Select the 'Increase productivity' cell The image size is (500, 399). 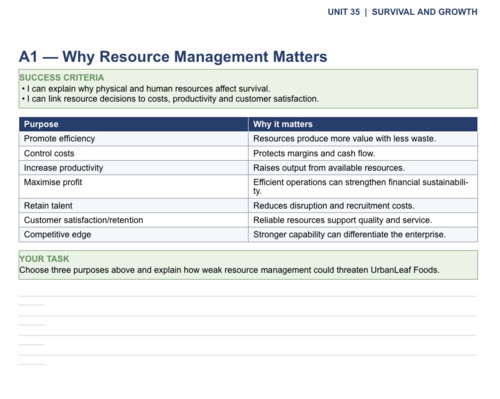pyautogui.click(x=134, y=168)
